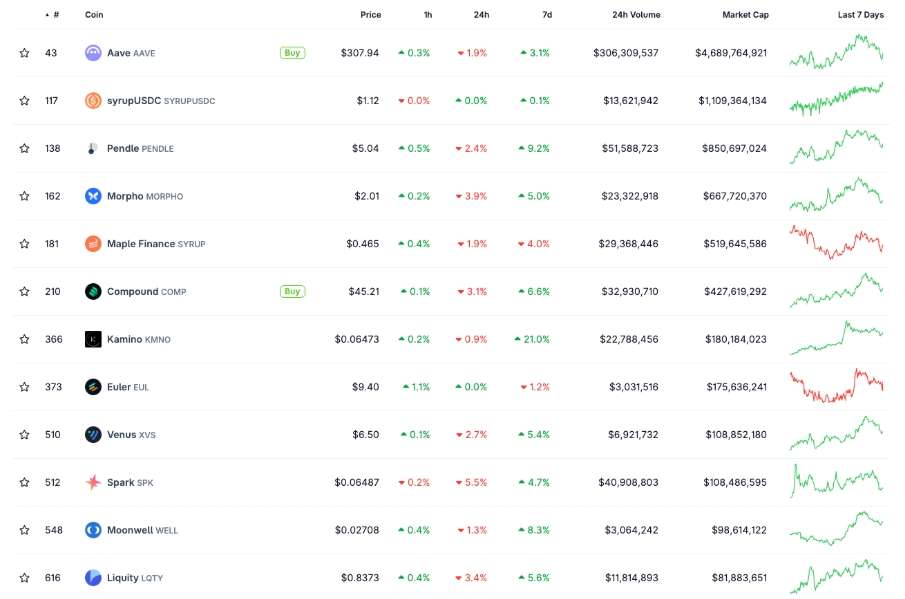Click the syrupUSDC token icon
This screenshot has width=905, height=599.
point(93,100)
